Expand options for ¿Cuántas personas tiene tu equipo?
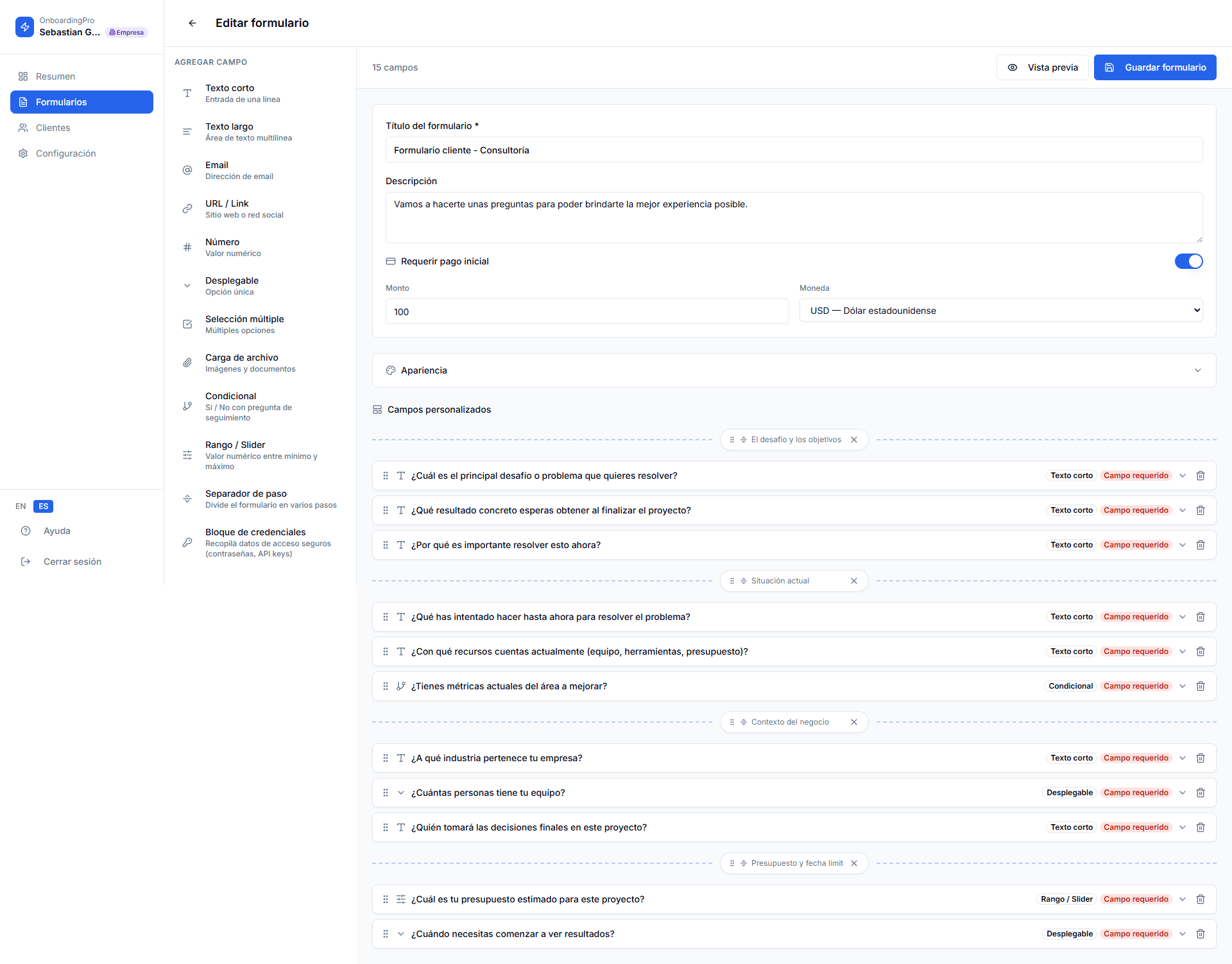Viewport: 1232px width, 964px height. [x=1183, y=792]
